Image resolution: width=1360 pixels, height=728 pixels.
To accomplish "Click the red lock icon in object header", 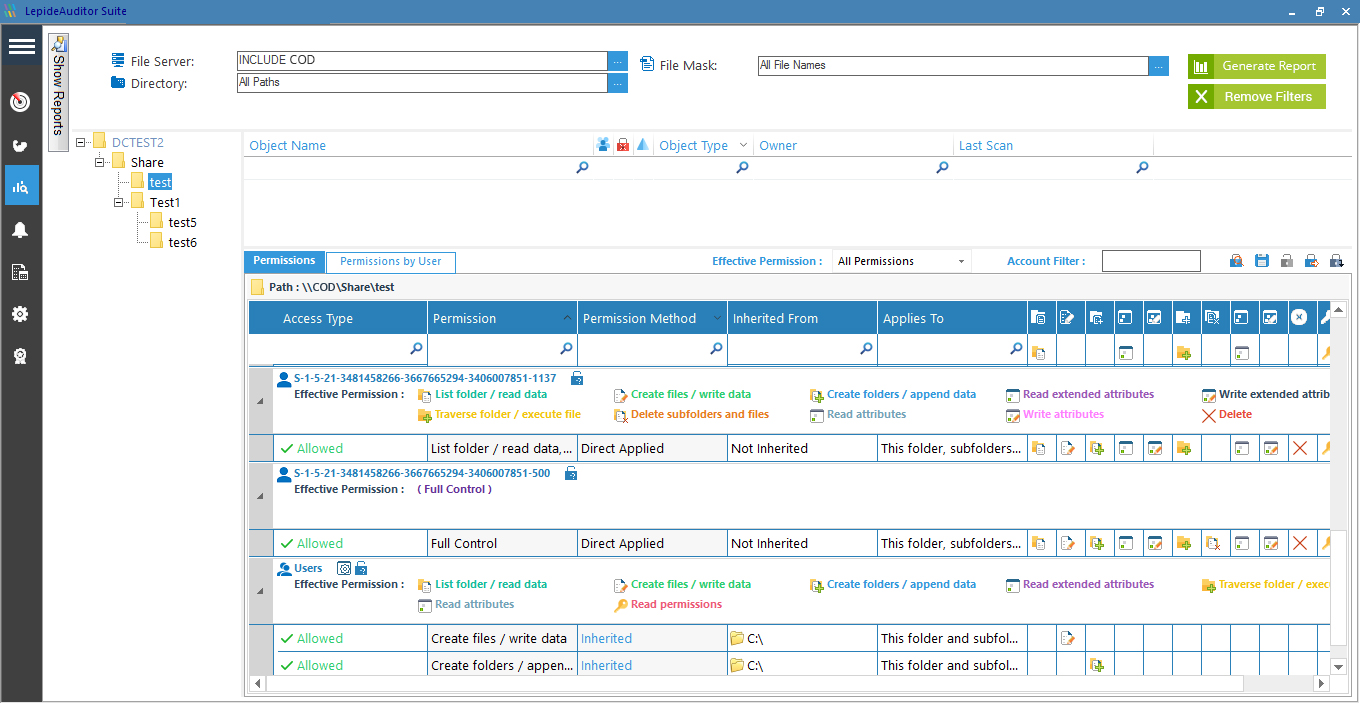I will tap(623, 145).
